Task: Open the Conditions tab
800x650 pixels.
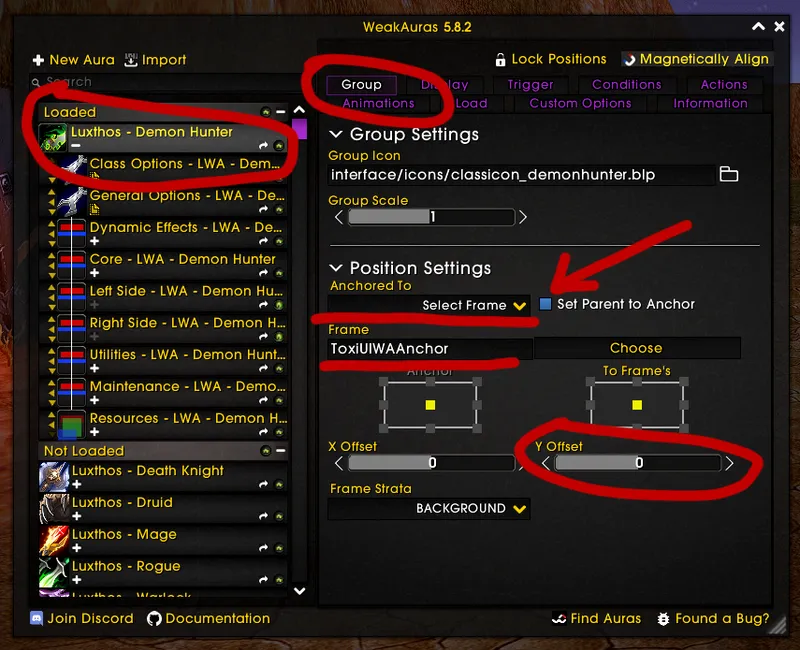Action: pyautogui.click(x=627, y=84)
